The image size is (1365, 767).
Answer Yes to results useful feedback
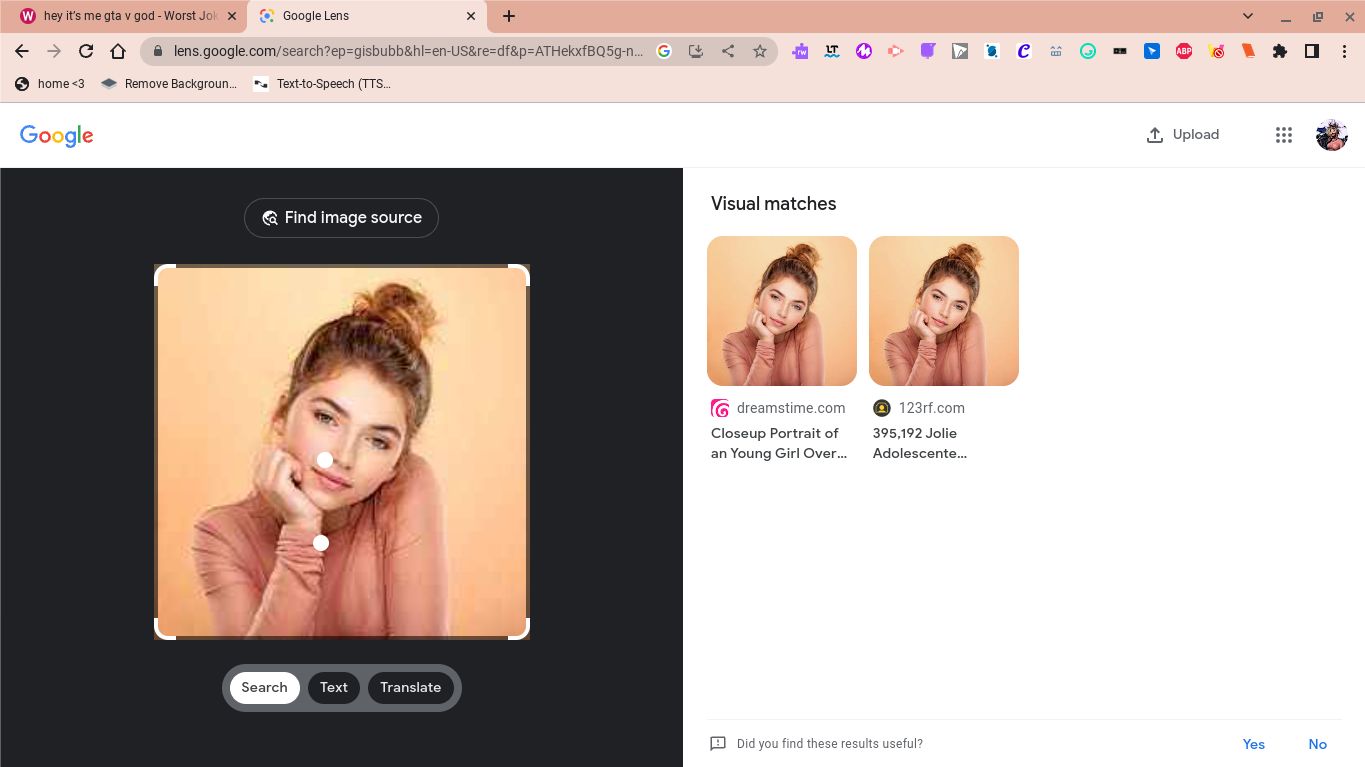[x=1253, y=744]
